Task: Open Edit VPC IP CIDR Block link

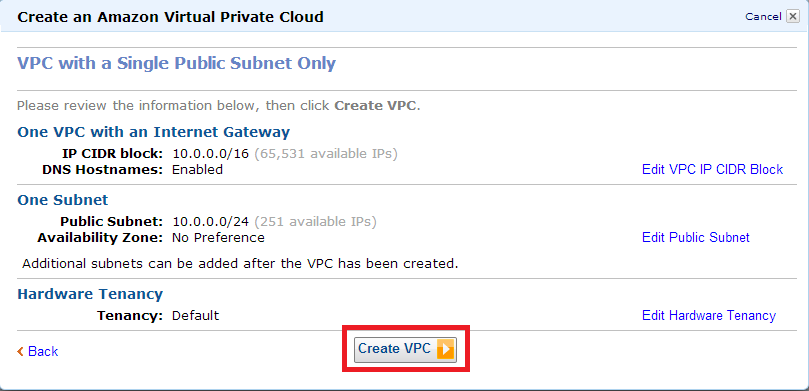Action: pyautogui.click(x=712, y=169)
